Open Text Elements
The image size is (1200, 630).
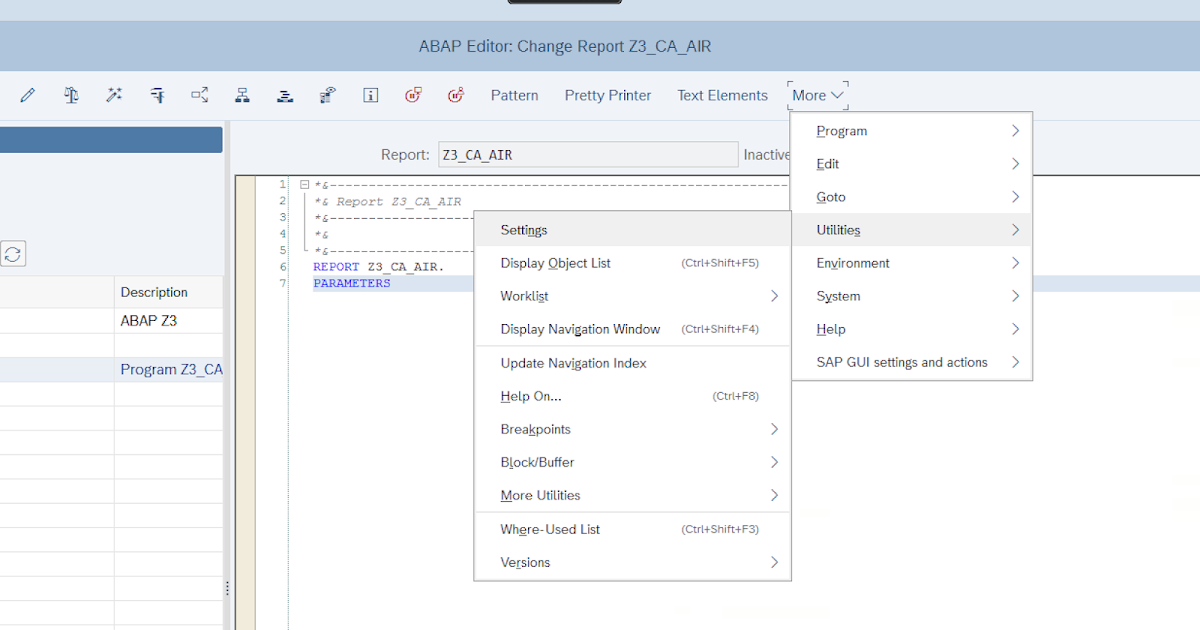[x=722, y=95]
